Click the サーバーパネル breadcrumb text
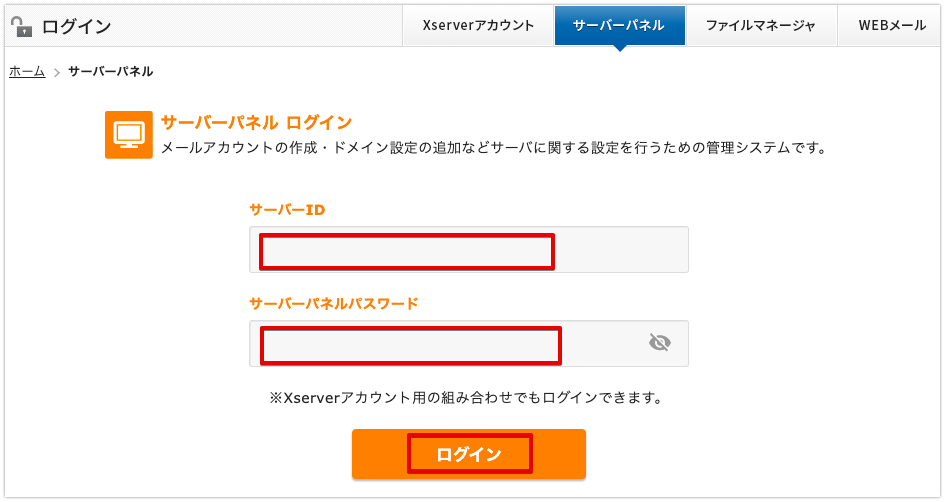 click(111, 72)
